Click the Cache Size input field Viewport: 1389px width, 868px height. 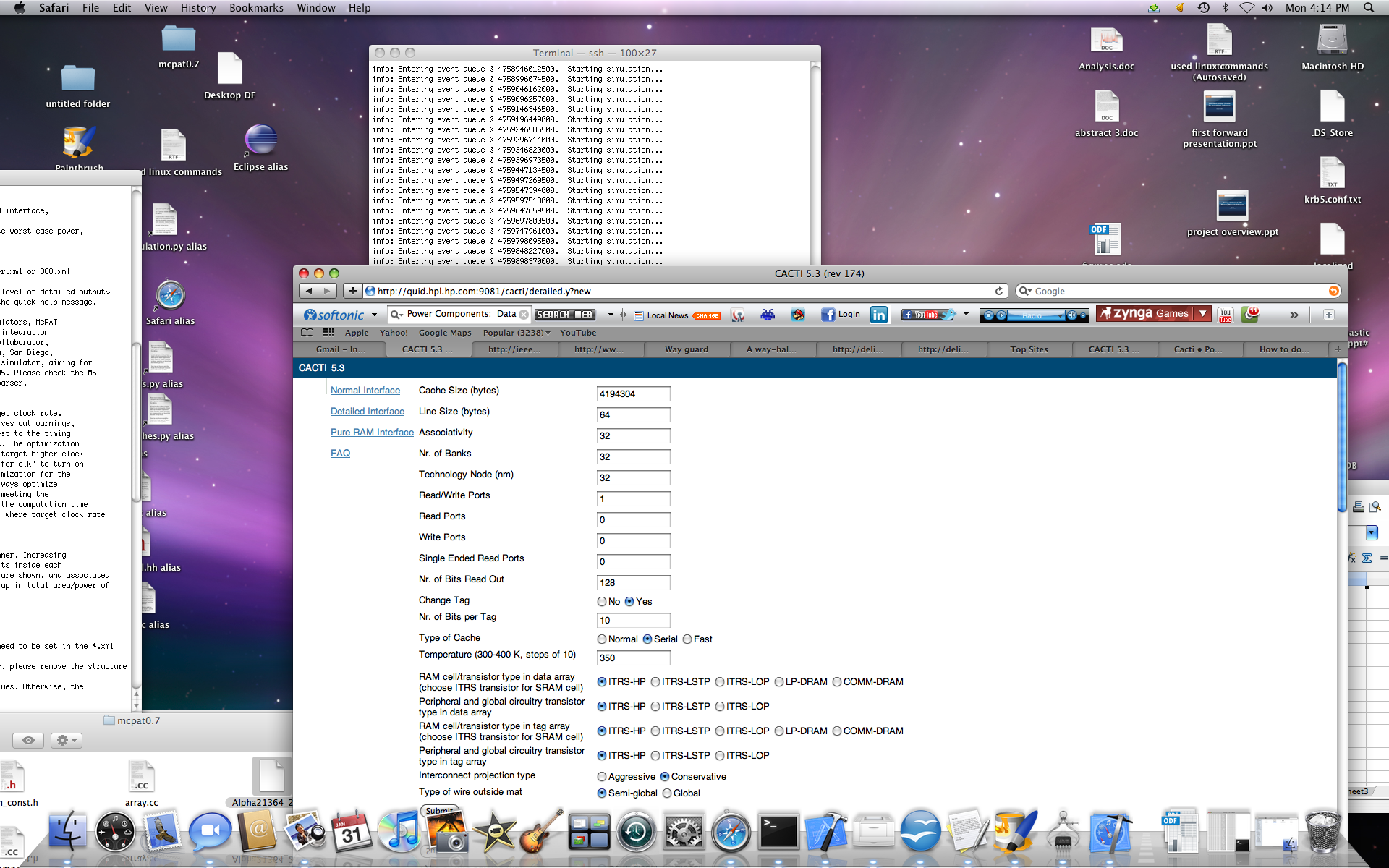click(634, 393)
